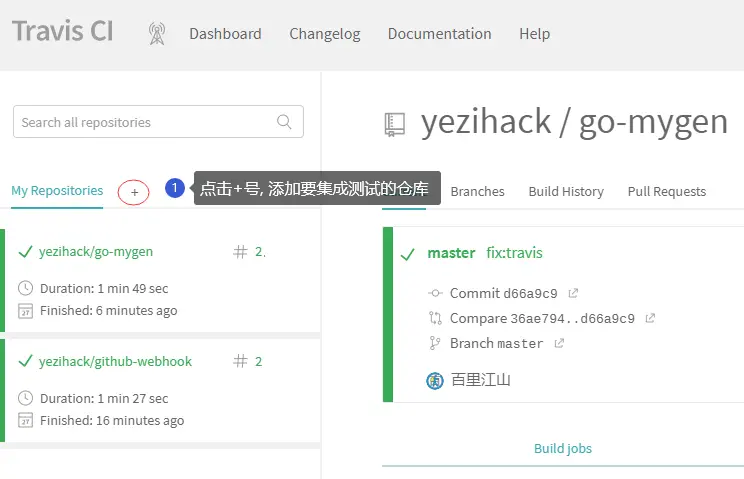
Task: Click the branch icon beside Branch master
Action: 434,343
